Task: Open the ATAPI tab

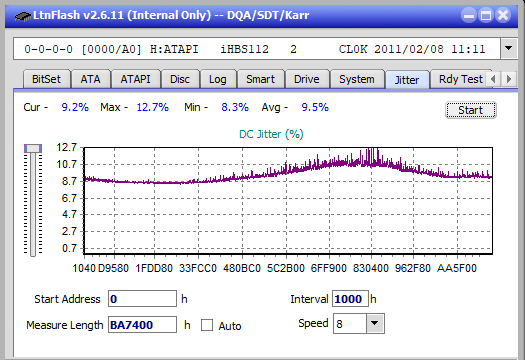Action: tap(135, 79)
